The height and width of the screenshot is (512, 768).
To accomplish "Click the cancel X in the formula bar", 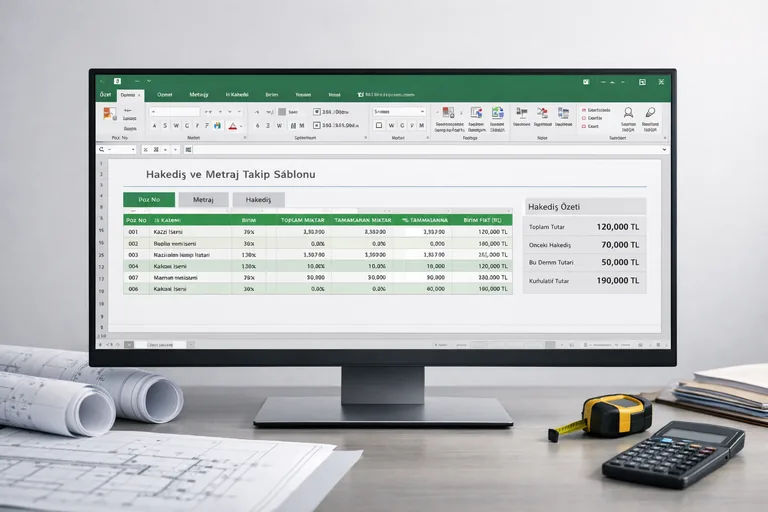I will point(145,149).
